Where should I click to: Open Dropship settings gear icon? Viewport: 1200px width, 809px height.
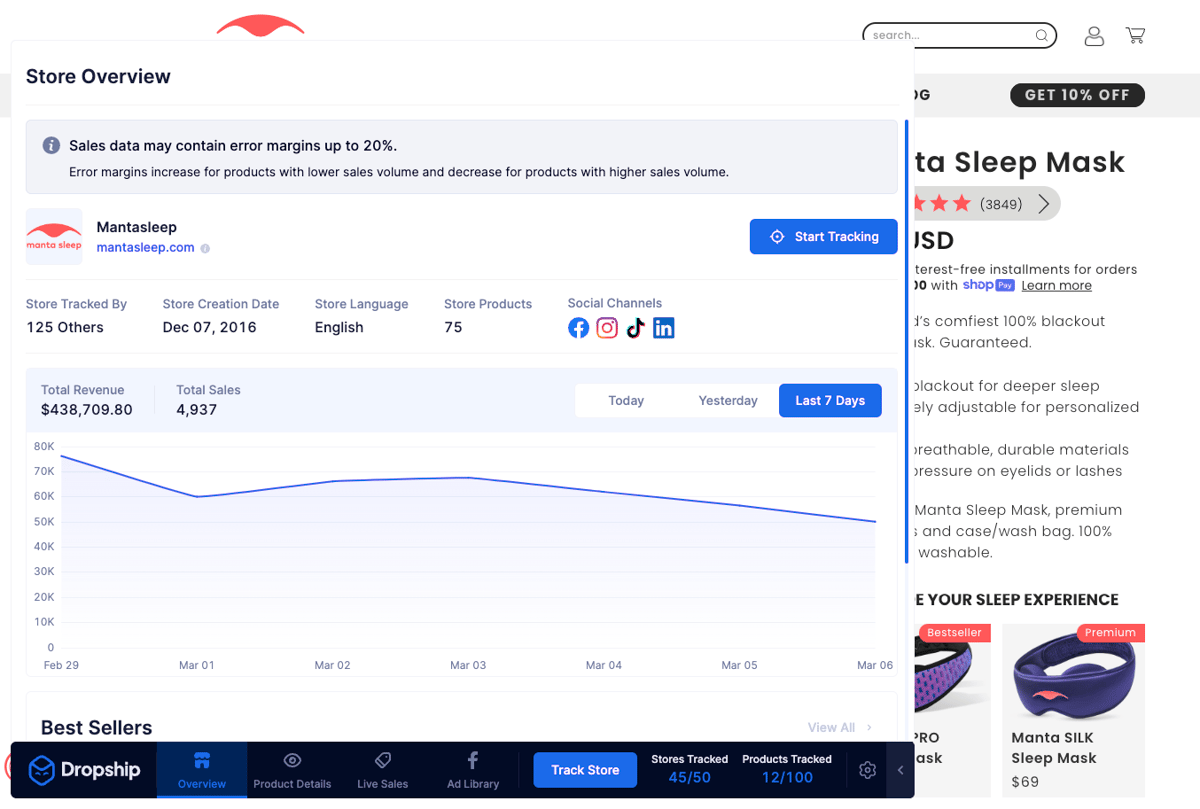pyautogui.click(x=867, y=770)
